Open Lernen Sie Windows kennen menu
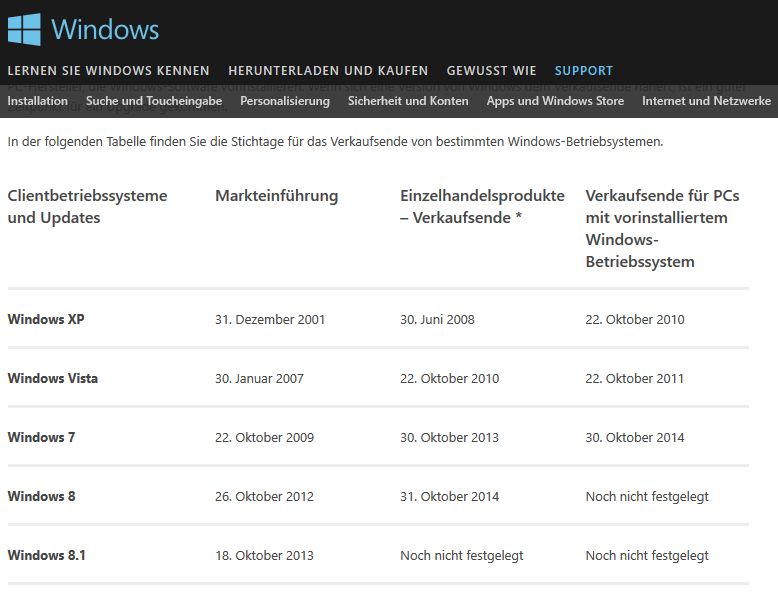 coord(109,71)
